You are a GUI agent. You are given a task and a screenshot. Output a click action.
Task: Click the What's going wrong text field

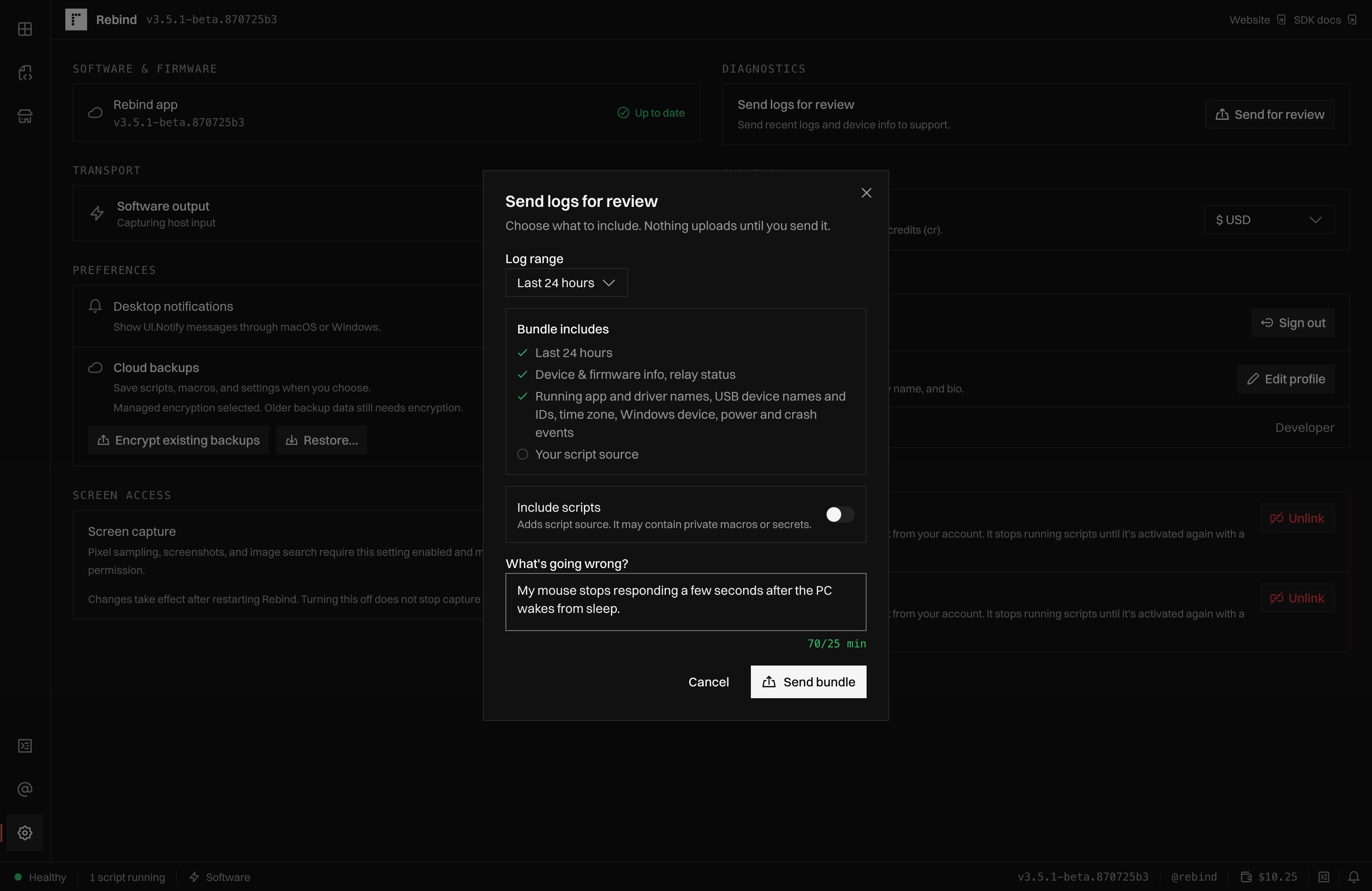coord(686,602)
